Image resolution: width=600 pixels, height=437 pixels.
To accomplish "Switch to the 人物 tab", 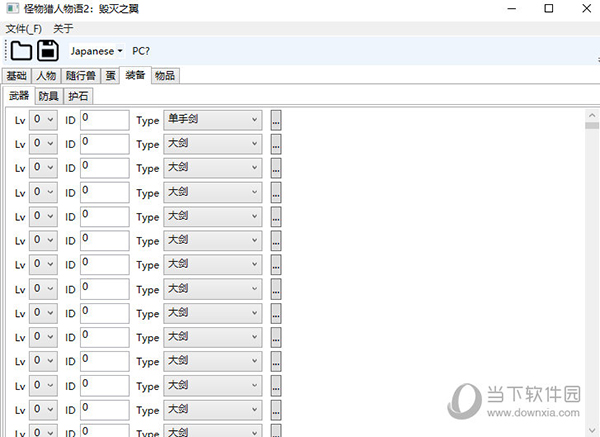I will point(46,76).
